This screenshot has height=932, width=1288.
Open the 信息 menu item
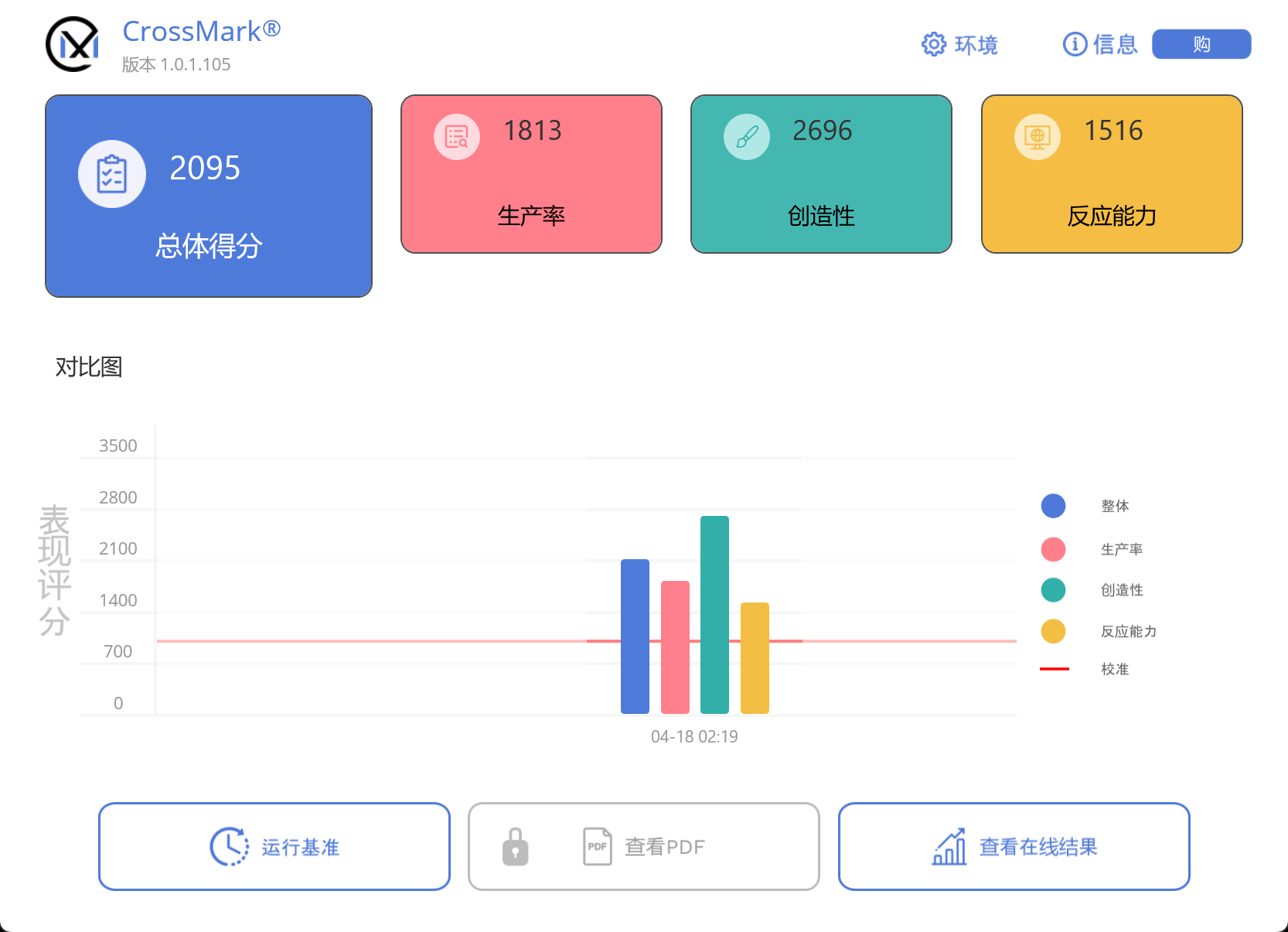[x=1115, y=45]
